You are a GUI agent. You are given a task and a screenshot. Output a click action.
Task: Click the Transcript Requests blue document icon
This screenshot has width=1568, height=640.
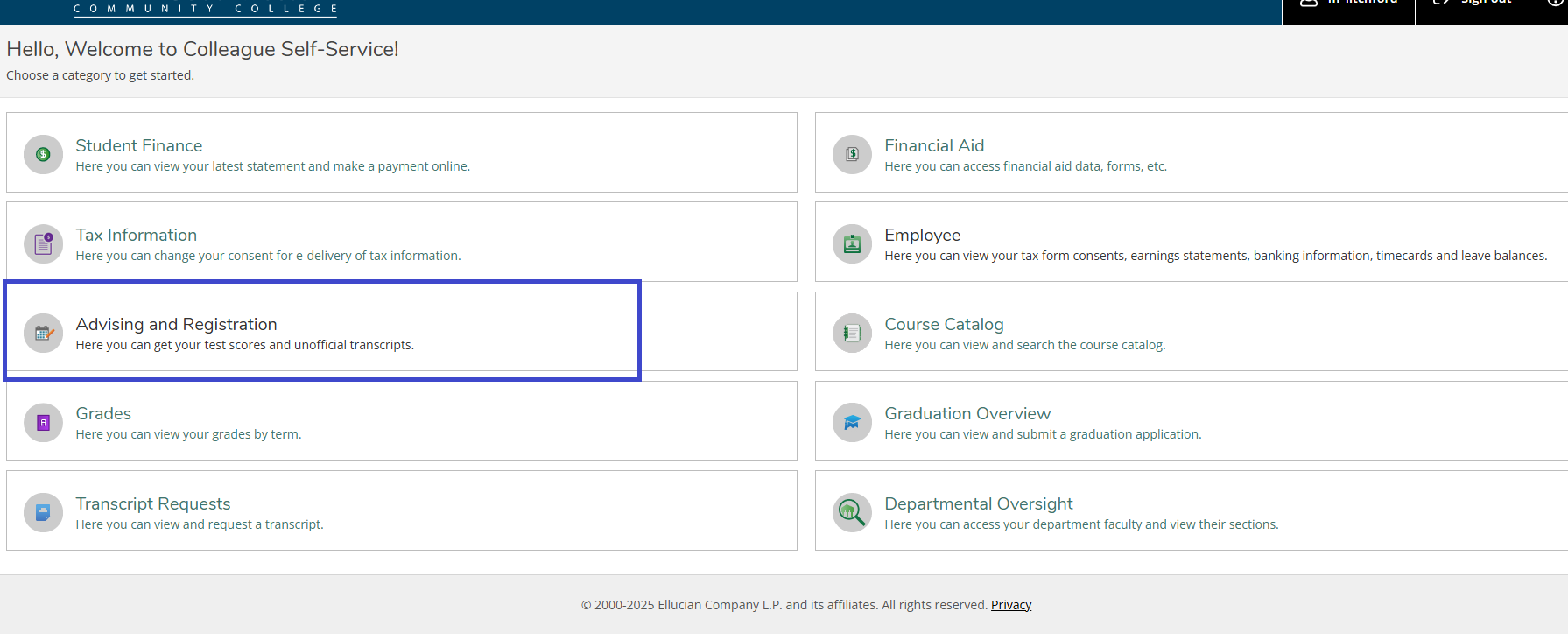point(43,512)
